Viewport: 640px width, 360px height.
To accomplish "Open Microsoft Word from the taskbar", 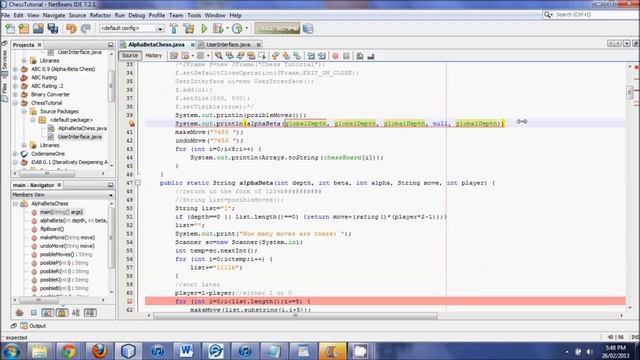I will coord(187,351).
